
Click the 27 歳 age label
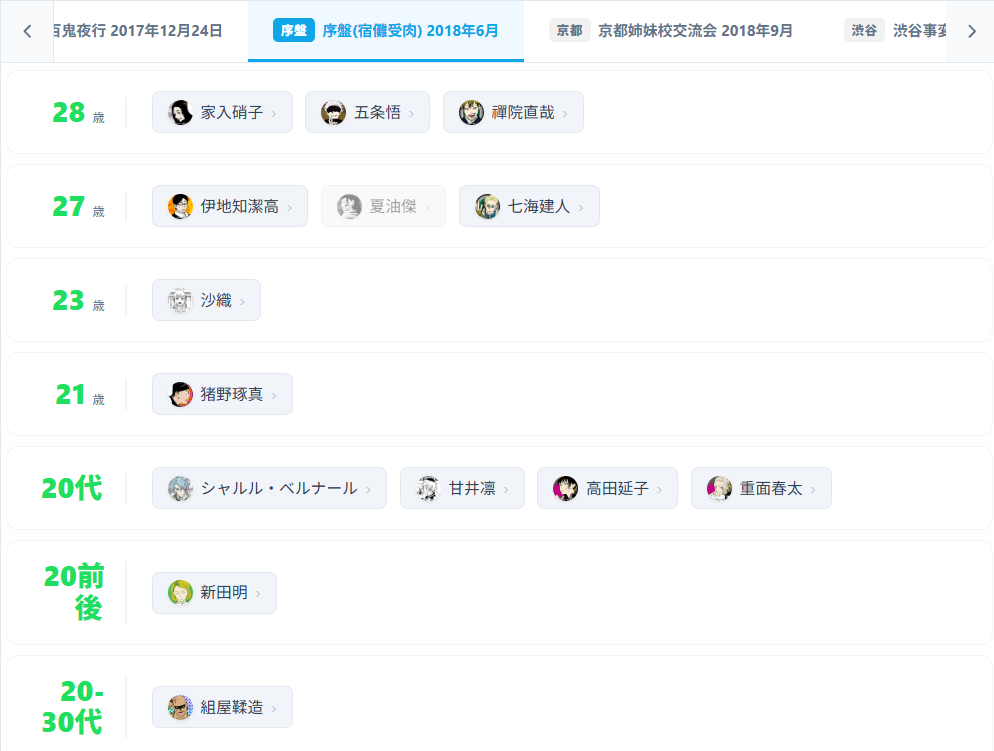[78, 207]
